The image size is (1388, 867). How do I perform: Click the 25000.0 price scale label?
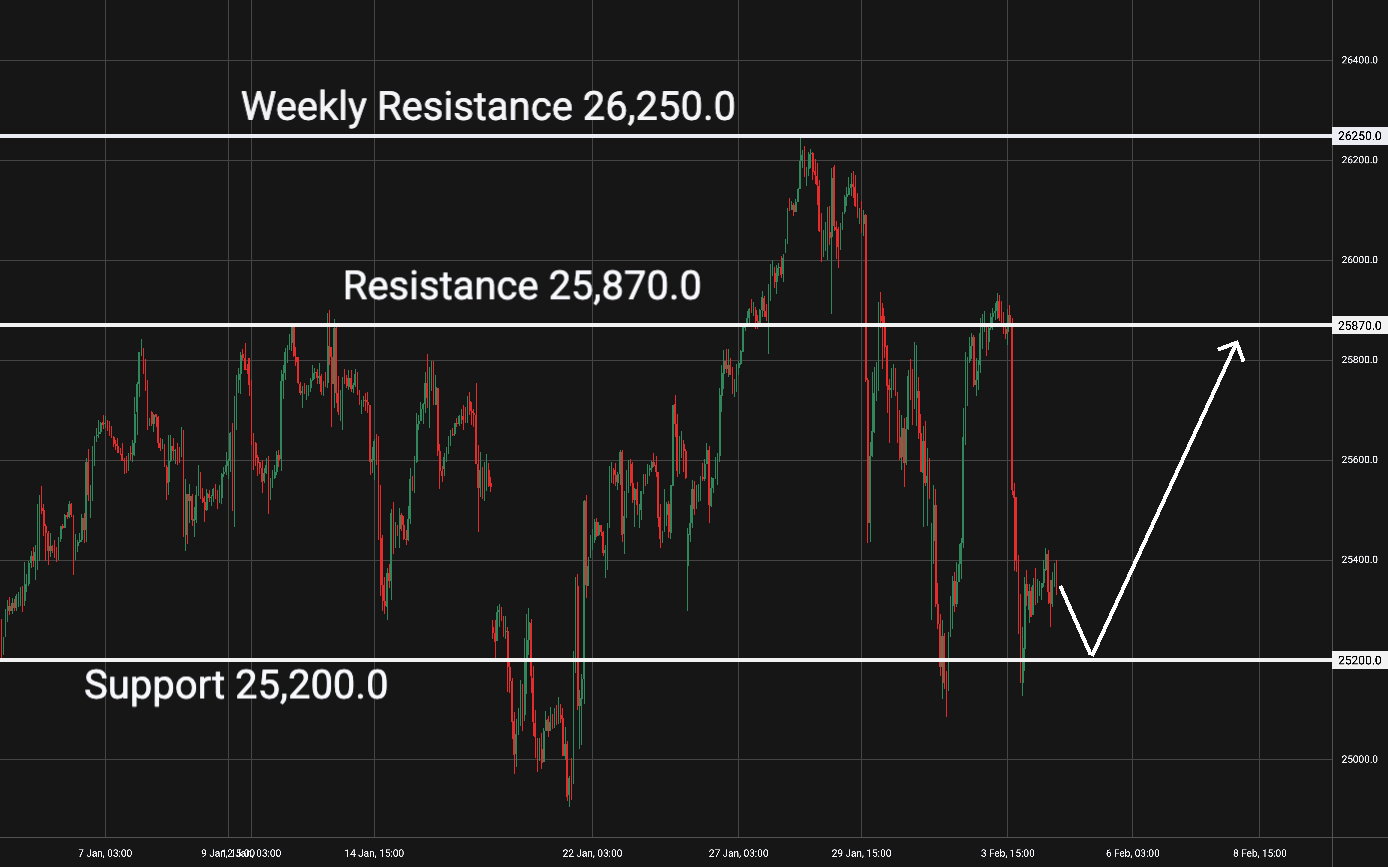point(1359,760)
